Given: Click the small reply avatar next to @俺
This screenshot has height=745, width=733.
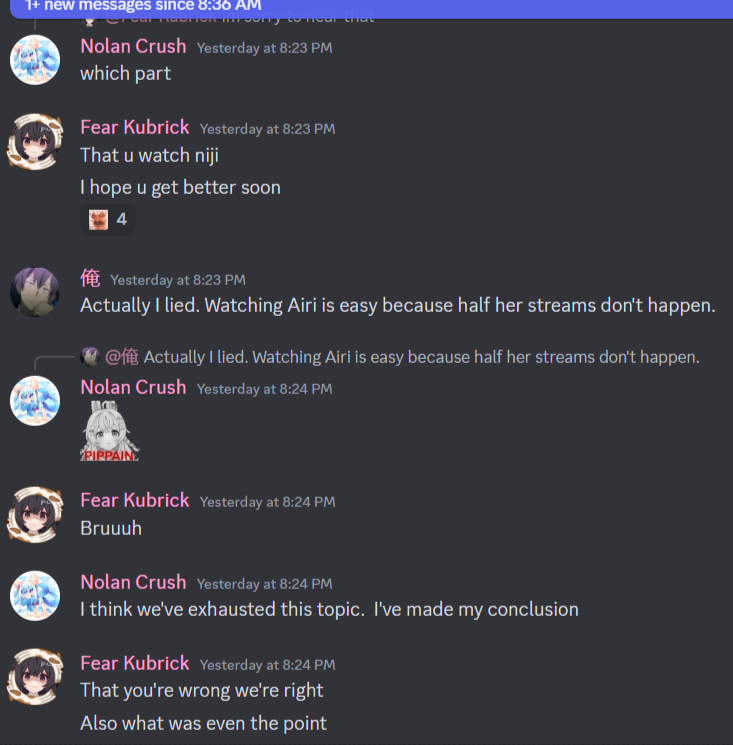Looking at the screenshot, I should tap(89, 357).
